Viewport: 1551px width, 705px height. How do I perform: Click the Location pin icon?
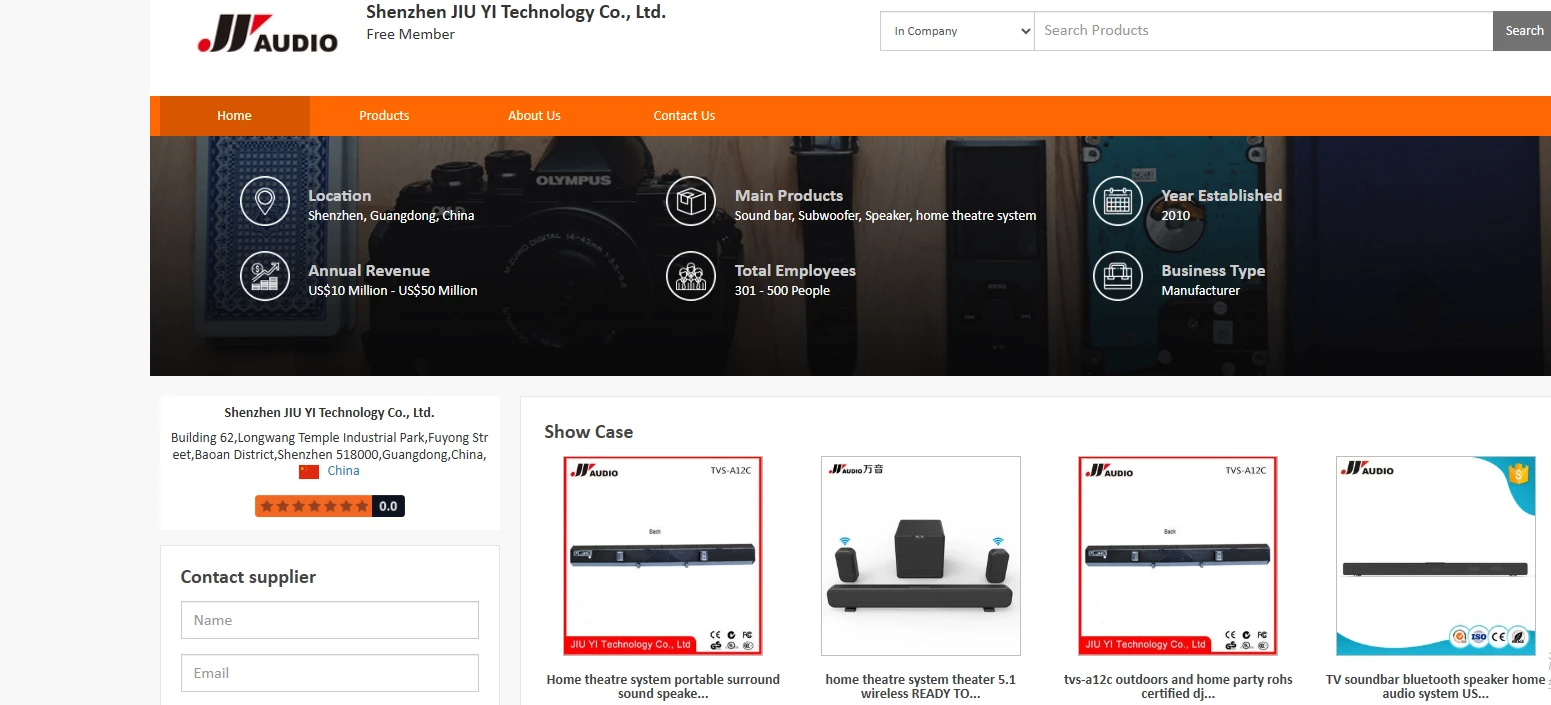click(x=265, y=201)
